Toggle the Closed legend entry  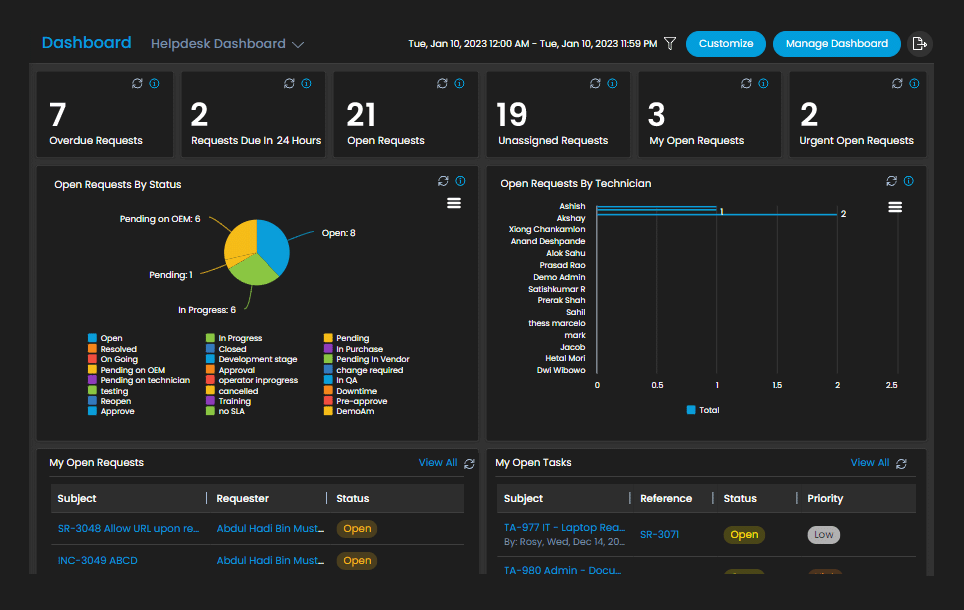pyautogui.click(x=226, y=349)
